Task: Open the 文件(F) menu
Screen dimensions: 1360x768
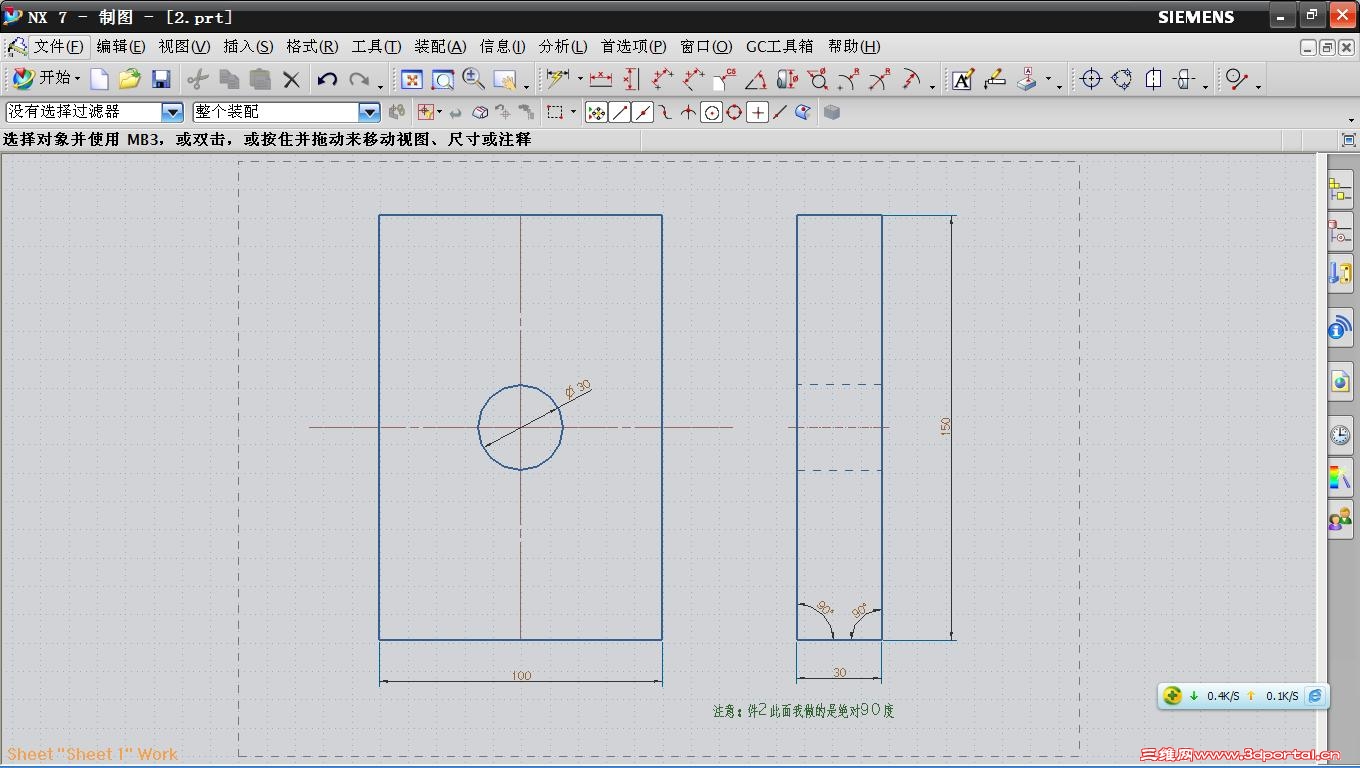Action: [59, 46]
